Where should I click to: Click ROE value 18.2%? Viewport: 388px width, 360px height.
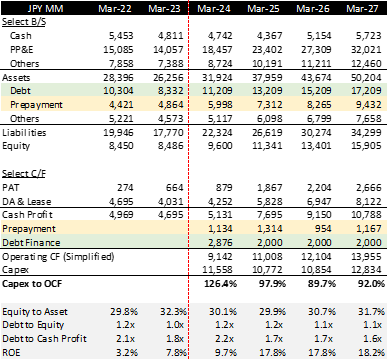371,353
